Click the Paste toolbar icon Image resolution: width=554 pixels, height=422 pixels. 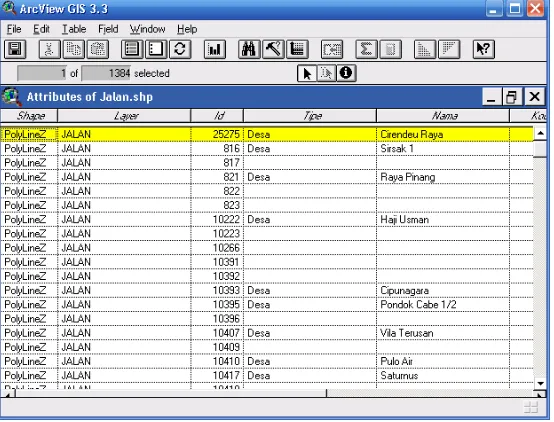[x=98, y=49]
